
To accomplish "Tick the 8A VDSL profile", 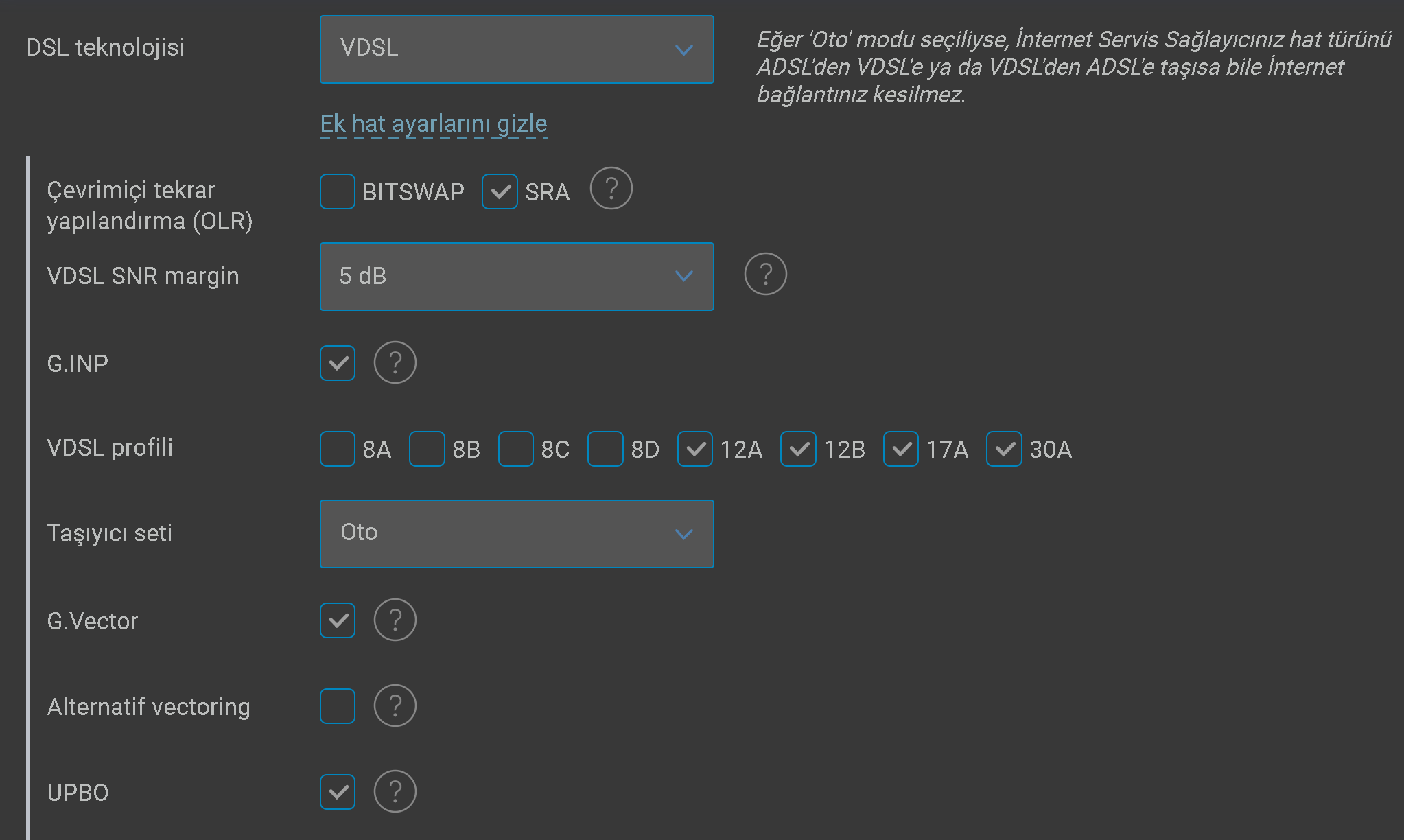I will click(x=338, y=449).
